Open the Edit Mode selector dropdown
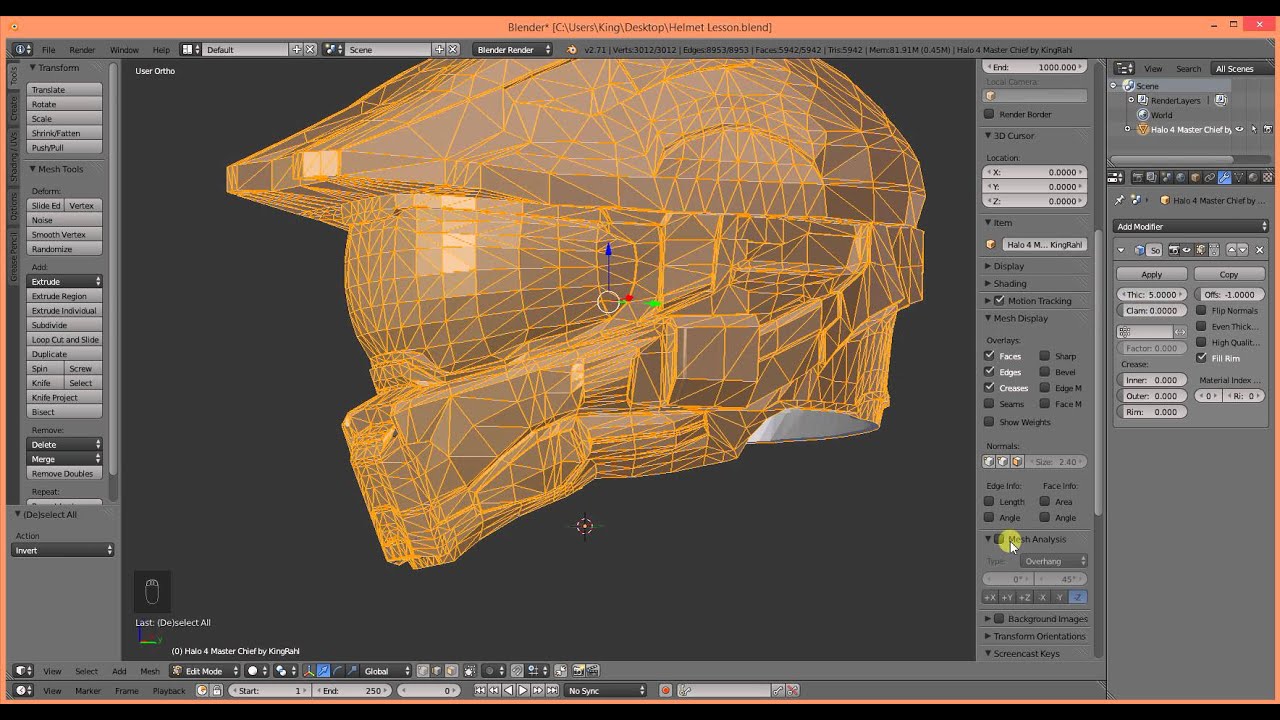 tap(207, 671)
